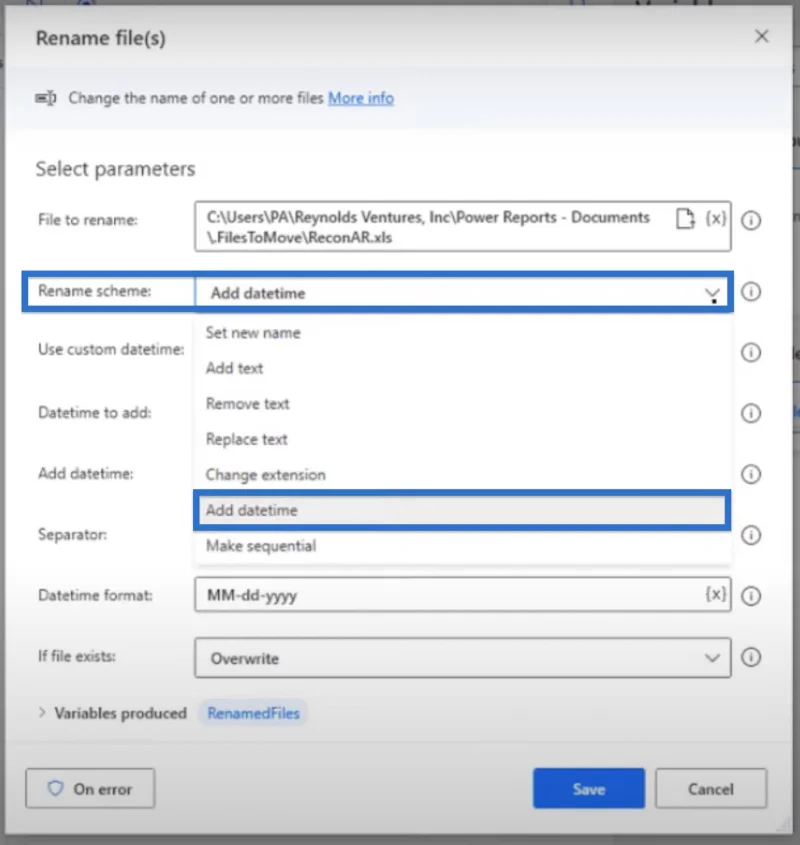The height and width of the screenshot is (845, 800).
Task: Close the Rename file(s) dialog
Action: 762,37
